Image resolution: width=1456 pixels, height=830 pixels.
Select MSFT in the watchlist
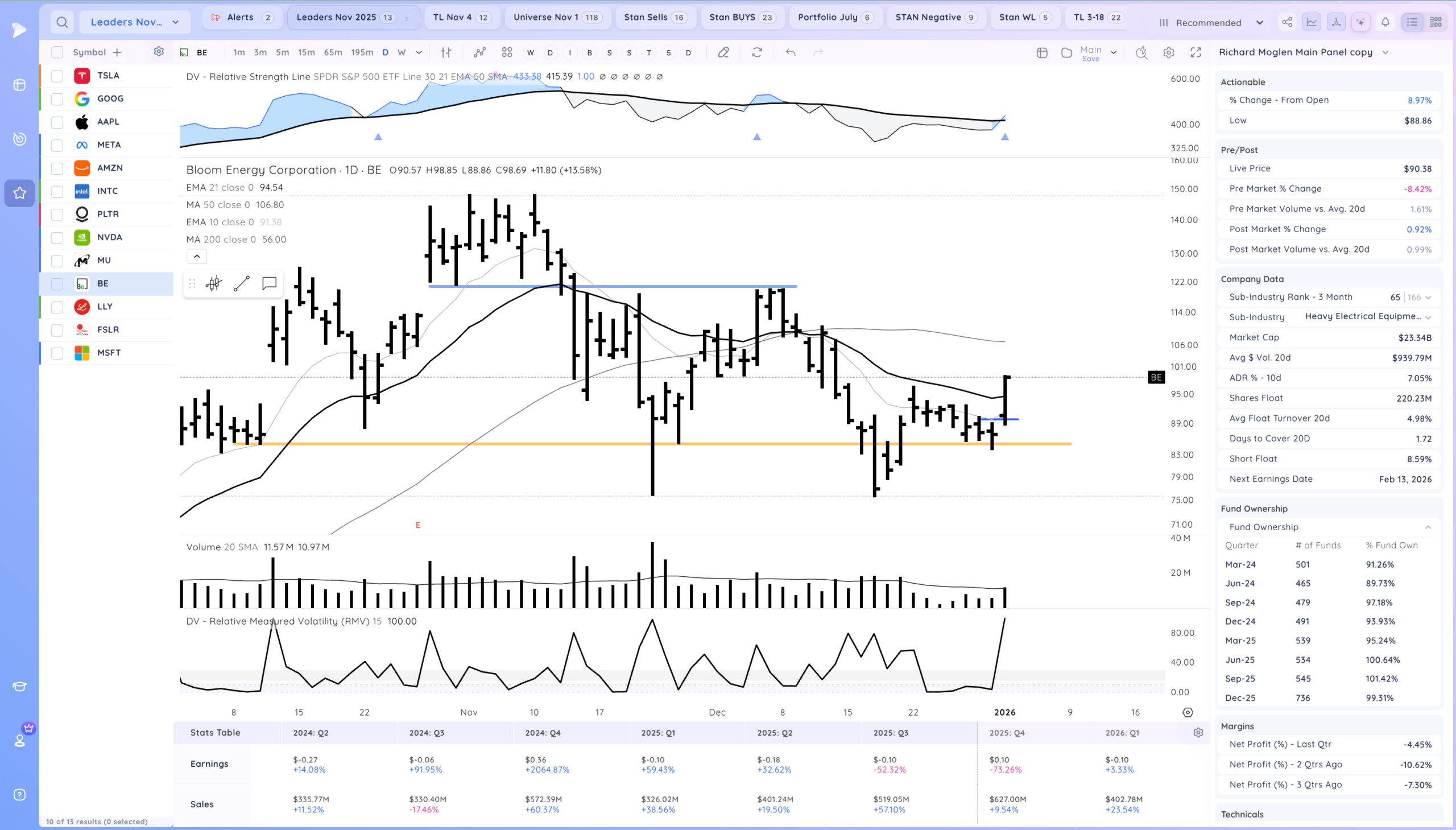tap(109, 353)
